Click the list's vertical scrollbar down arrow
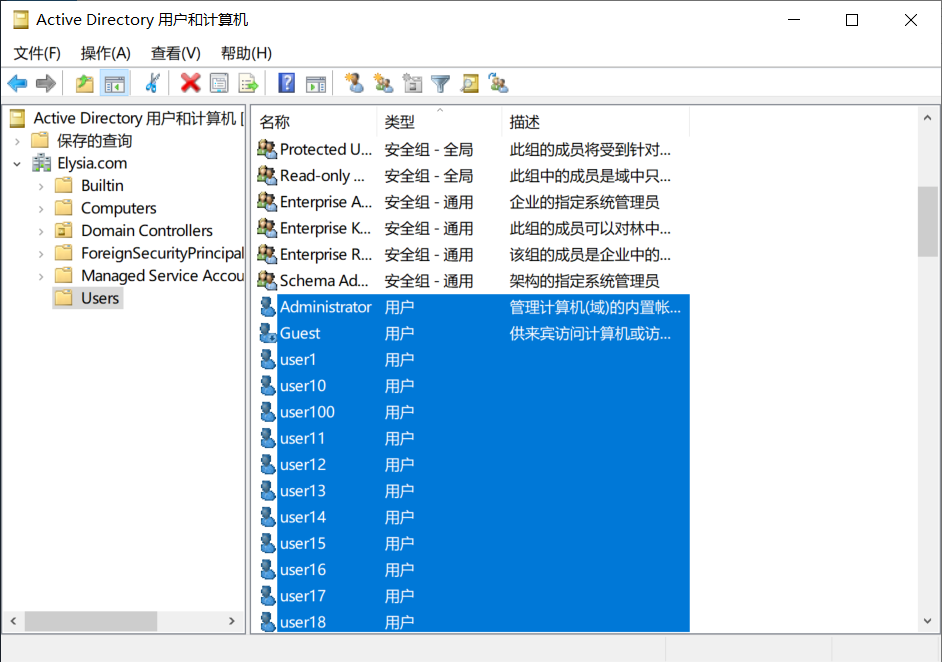 (x=928, y=621)
